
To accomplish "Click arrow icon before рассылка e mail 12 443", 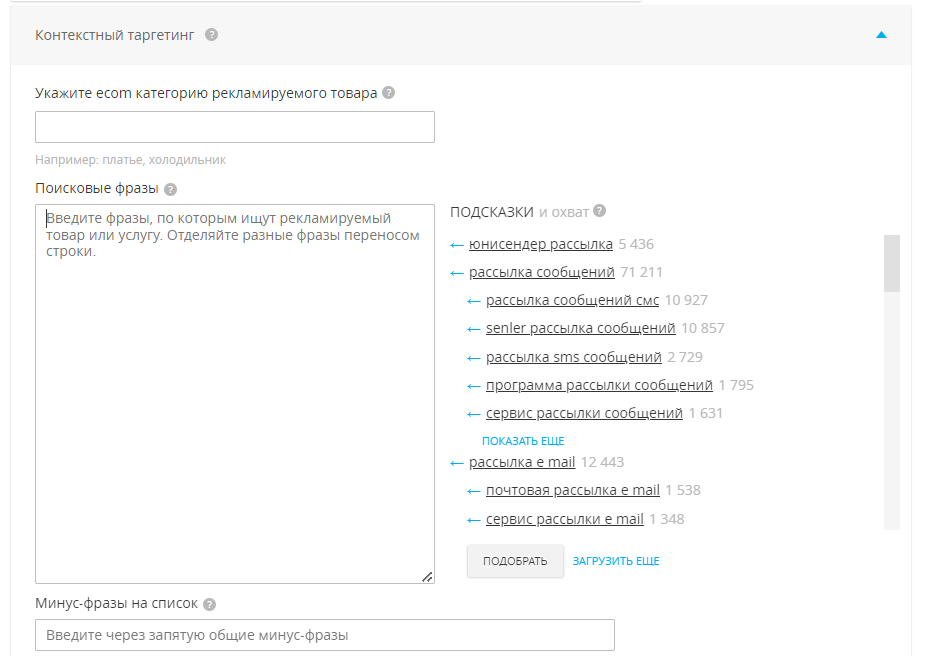I will point(457,463).
